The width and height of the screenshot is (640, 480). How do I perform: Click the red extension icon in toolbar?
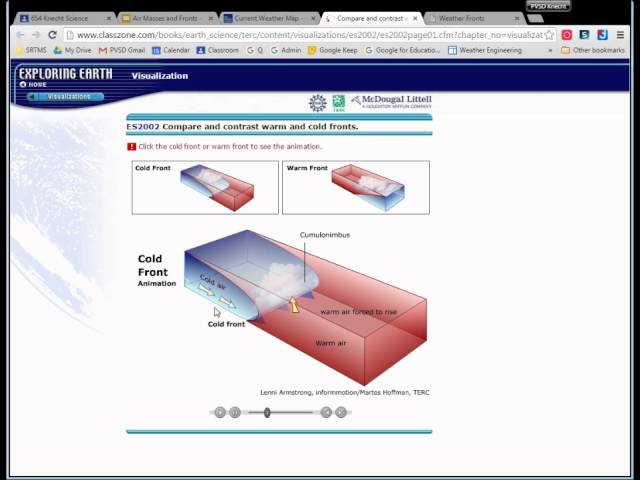[x=567, y=35]
